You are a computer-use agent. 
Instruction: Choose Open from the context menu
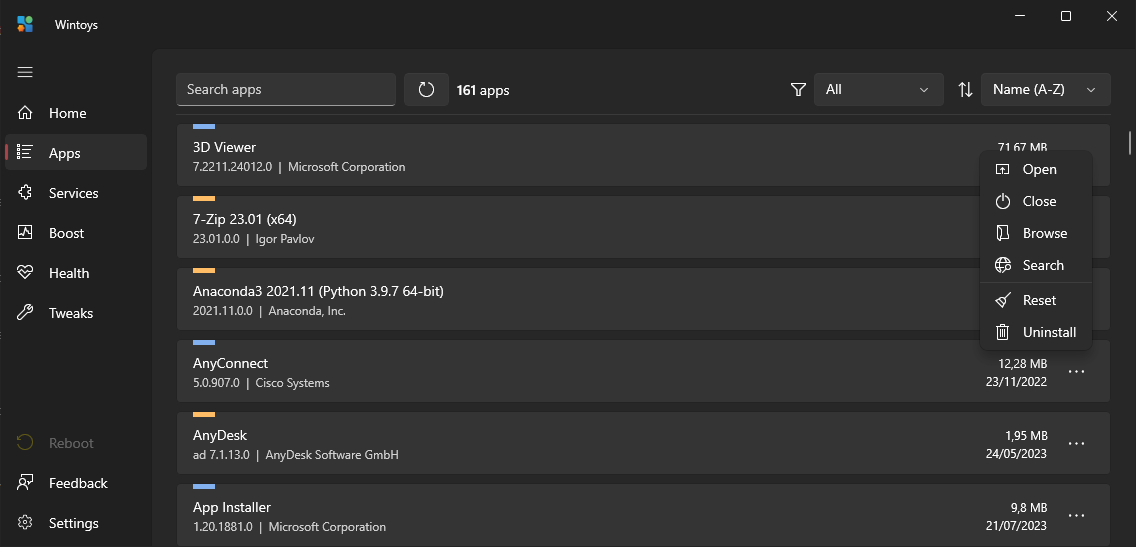(1035, 169)
